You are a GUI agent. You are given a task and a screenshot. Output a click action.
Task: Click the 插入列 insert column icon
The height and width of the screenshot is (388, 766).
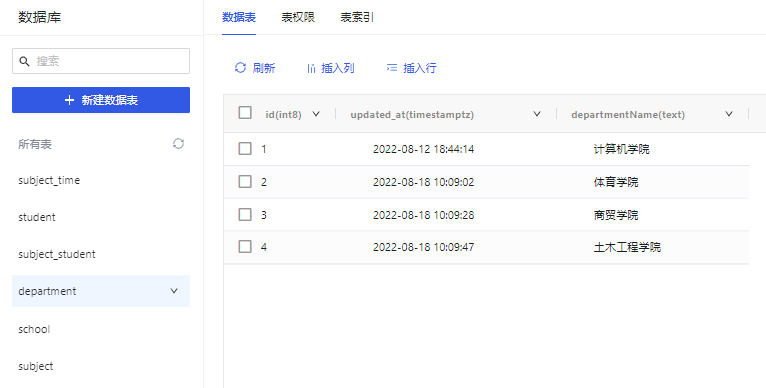coord(311,68)
